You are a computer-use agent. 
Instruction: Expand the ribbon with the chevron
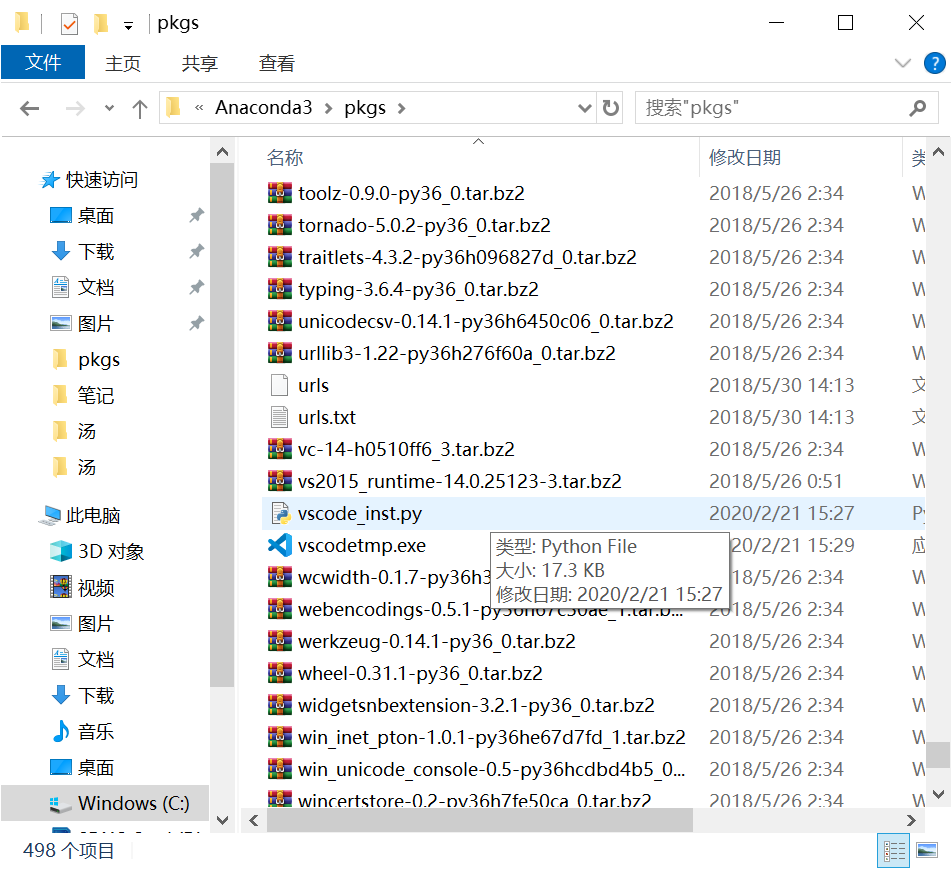(x=902, y=63)
